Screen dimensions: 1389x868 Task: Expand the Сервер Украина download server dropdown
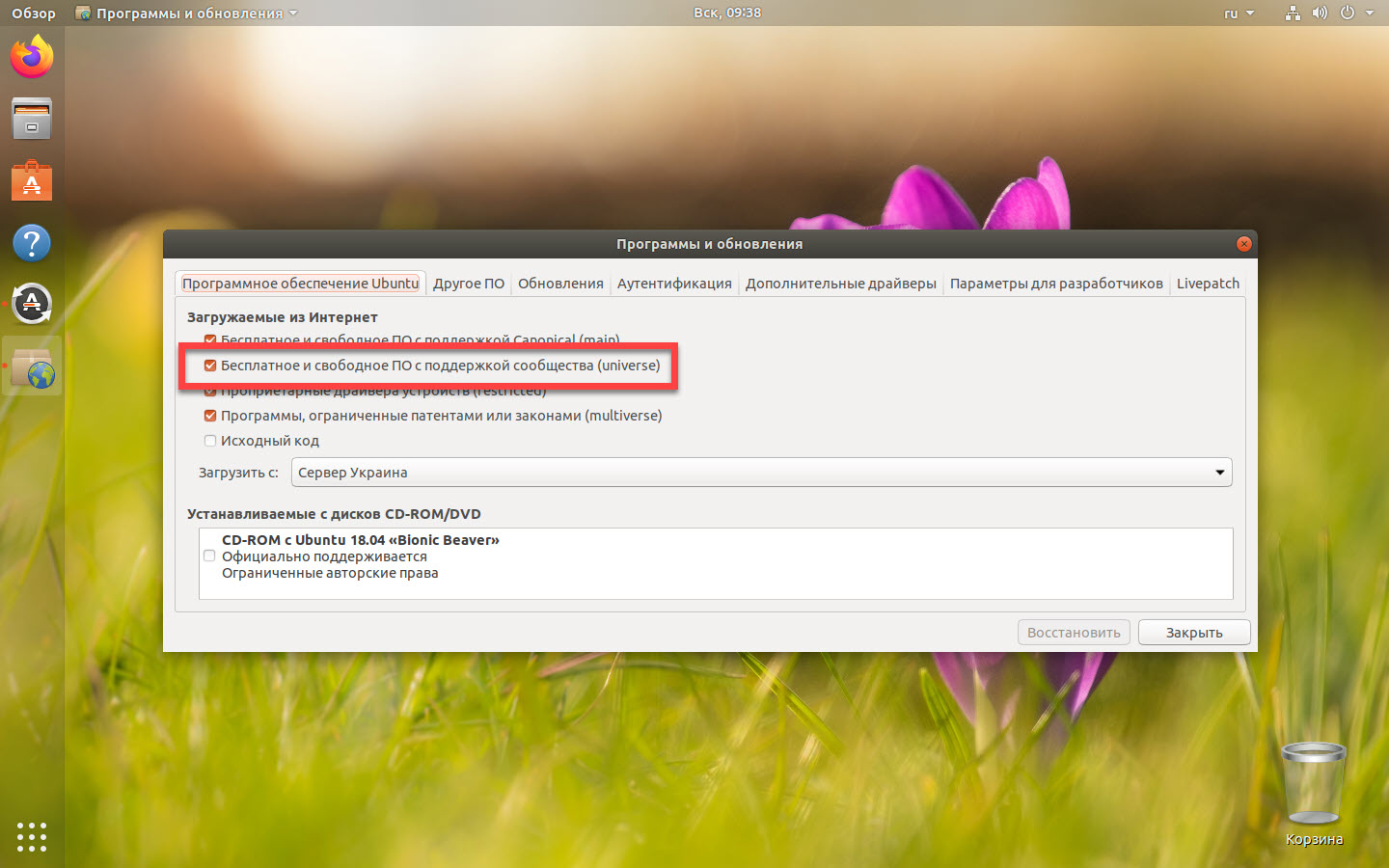pyautogui.click(x=761, y=473)
